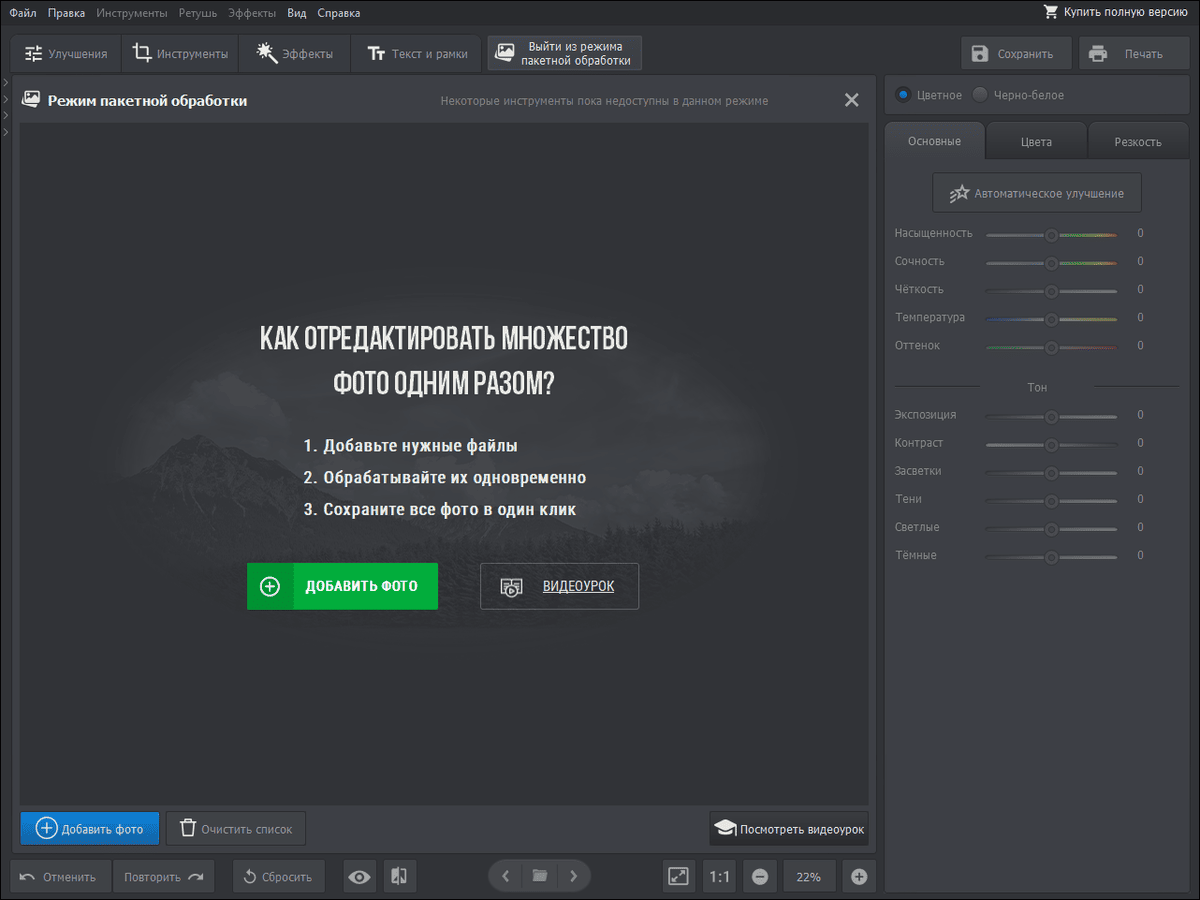The width and height of the screenshot is (1200, 900).
Task: Click the Тени slider handle
Action: point(1051,500)
